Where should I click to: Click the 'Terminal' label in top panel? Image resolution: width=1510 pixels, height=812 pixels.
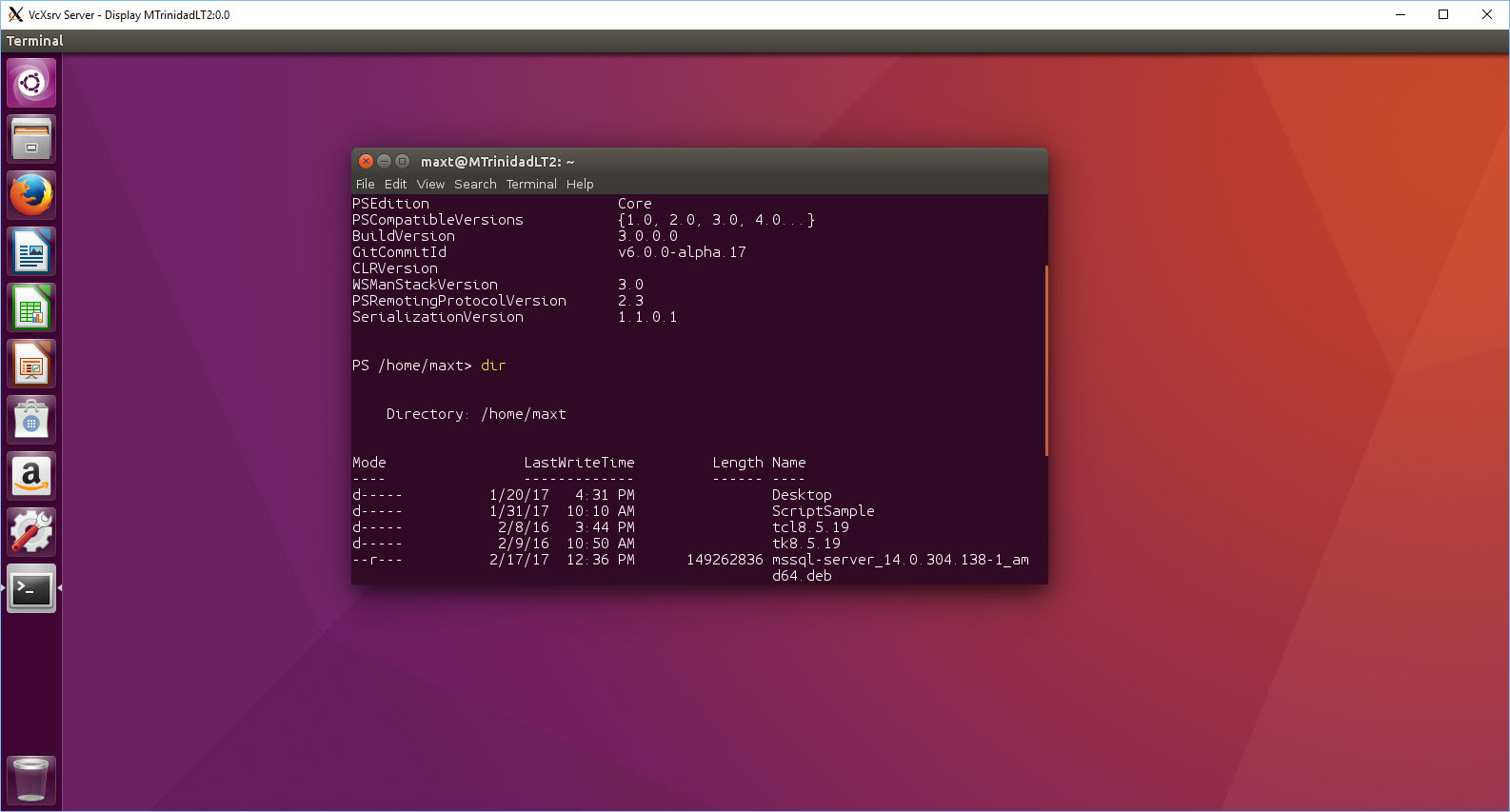35,41
